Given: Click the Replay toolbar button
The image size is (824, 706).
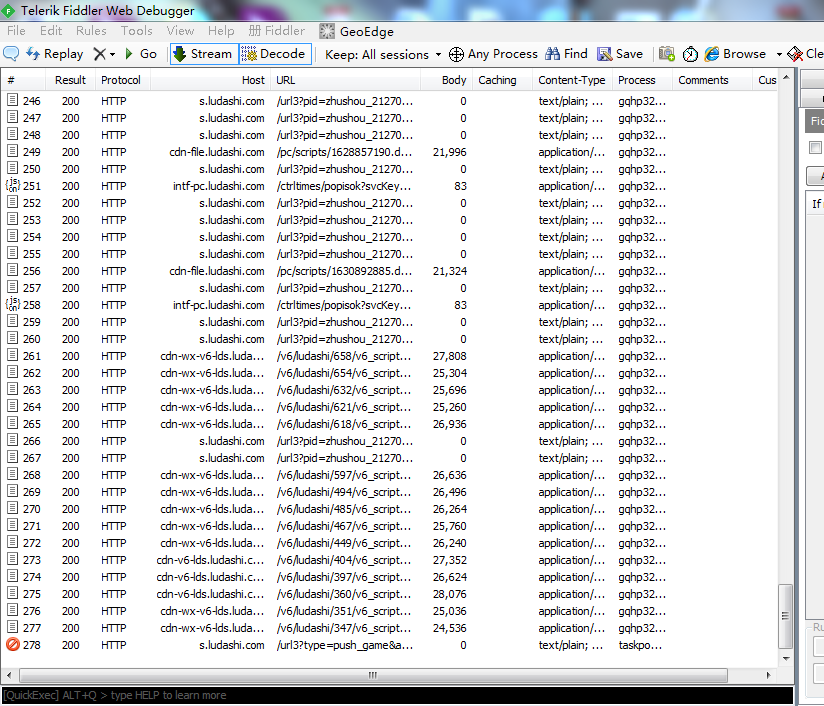Looking at the screenshot, I should (x=55, y=54).
